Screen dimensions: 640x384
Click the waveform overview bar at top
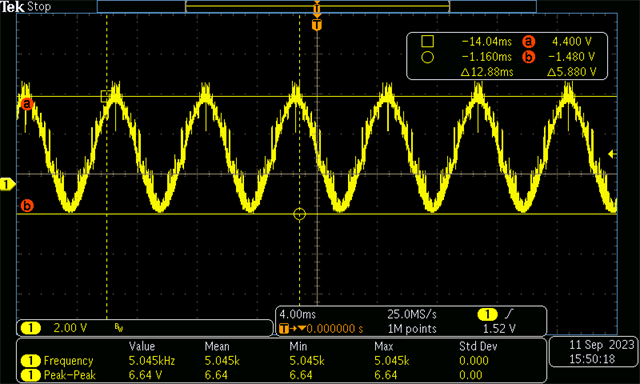pyautogui.click(x=317, y=7)
